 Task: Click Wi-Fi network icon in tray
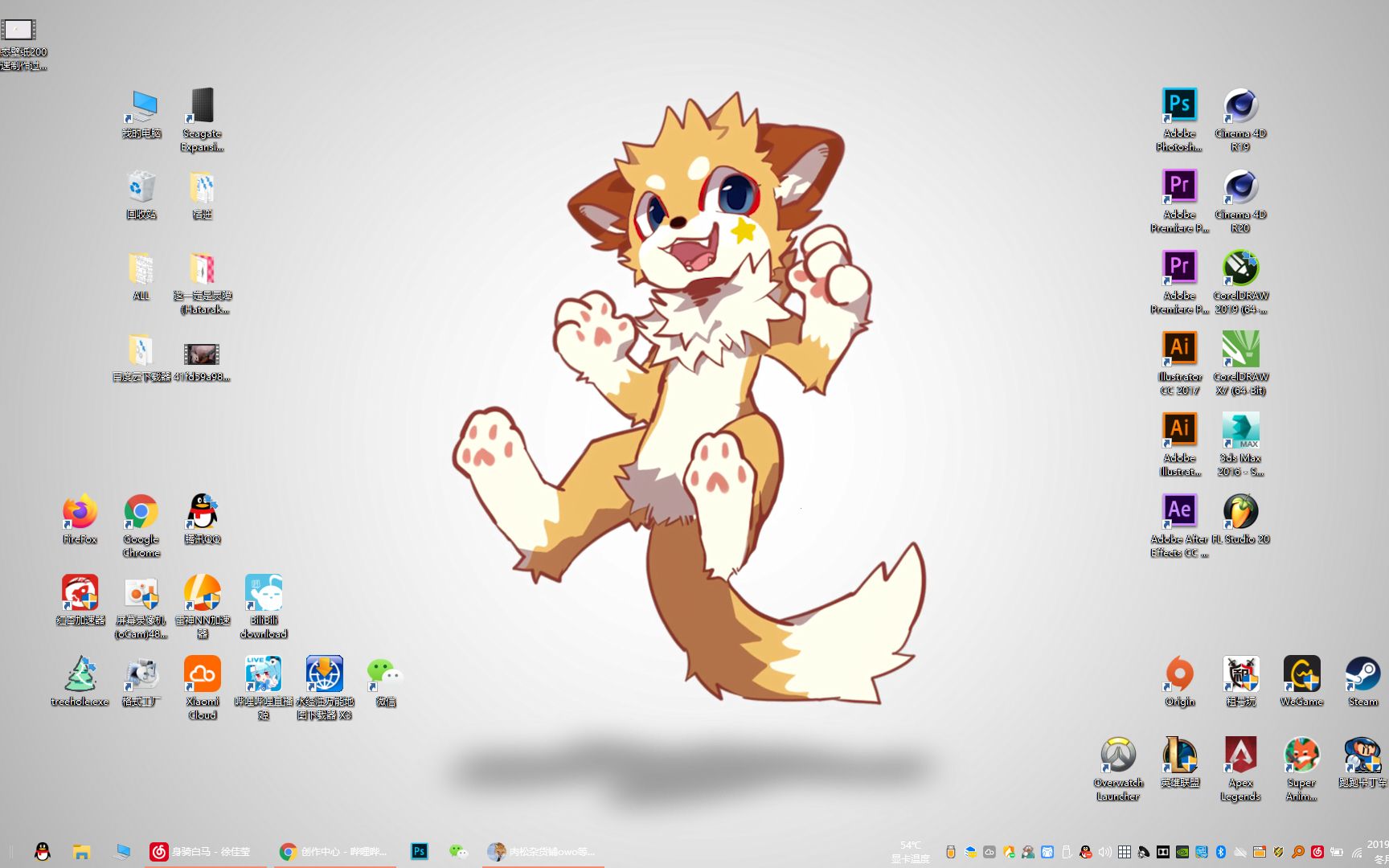tap(1356, 853)
